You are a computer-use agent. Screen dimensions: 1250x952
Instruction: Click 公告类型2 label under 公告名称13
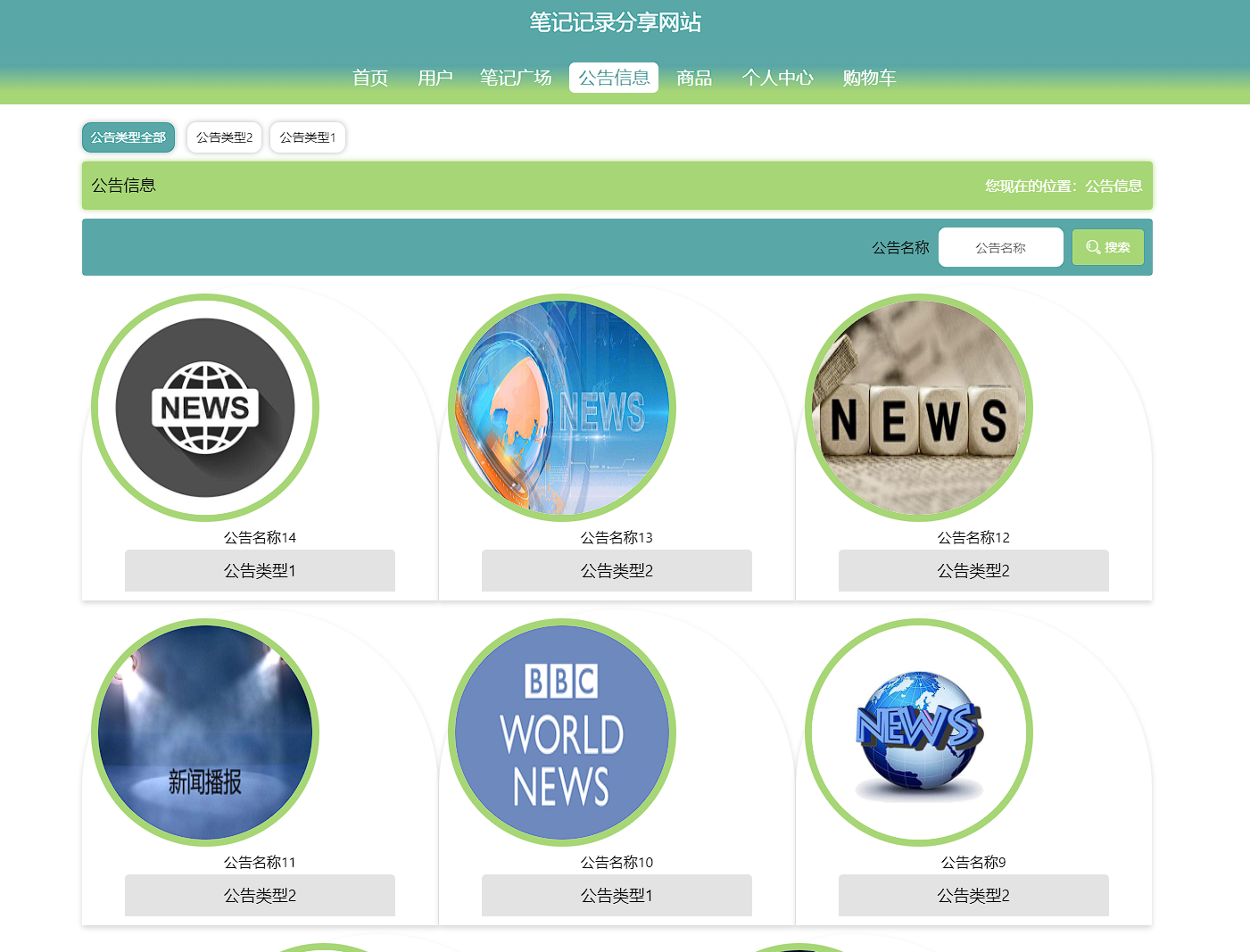click(617, 570)
